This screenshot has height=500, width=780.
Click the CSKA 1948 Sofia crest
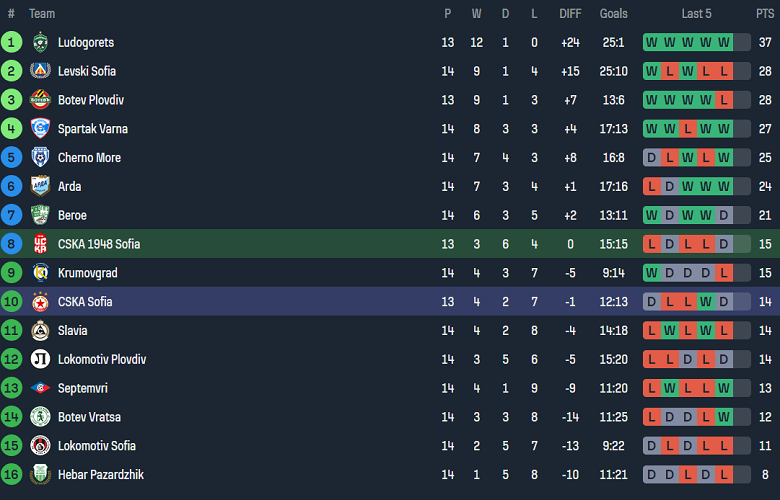click(40, 244)
